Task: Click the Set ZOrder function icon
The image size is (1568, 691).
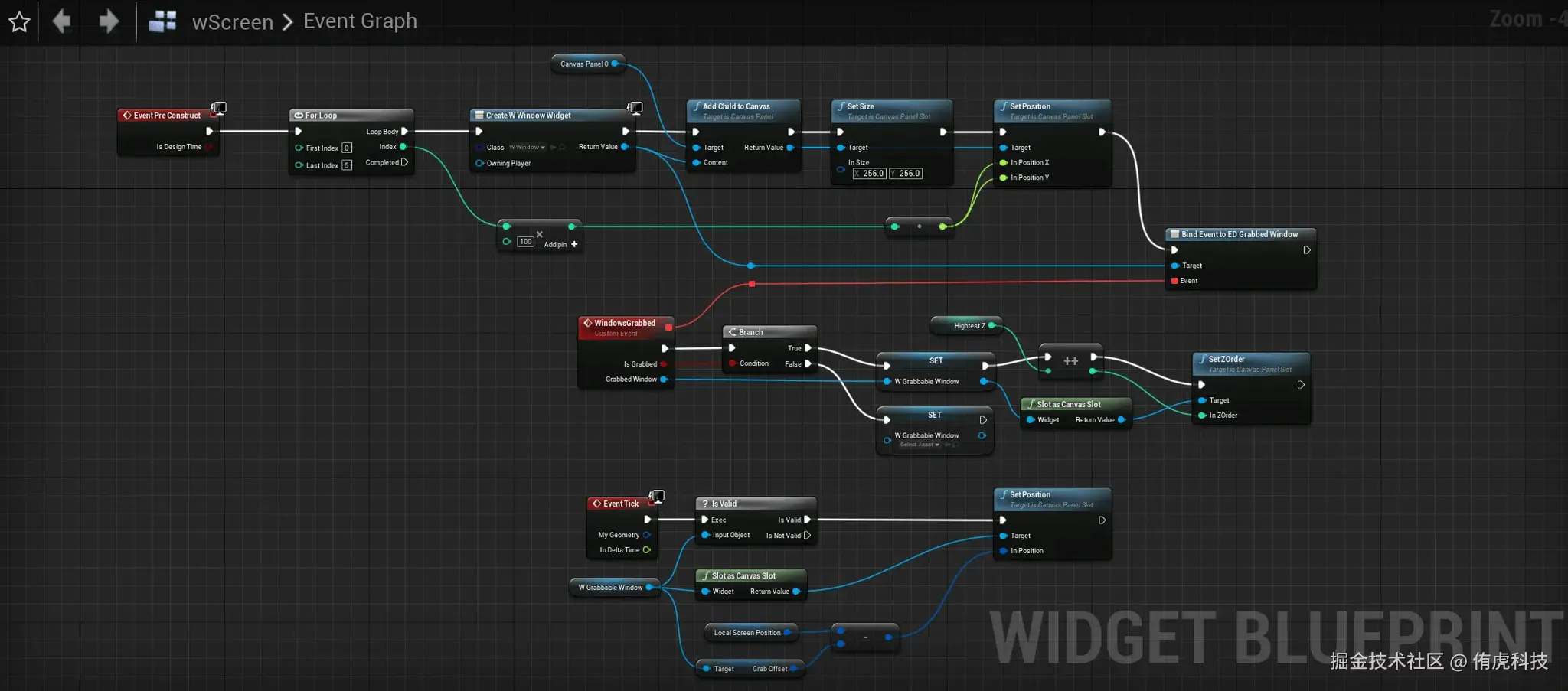Action: (x=1203, y=359)
